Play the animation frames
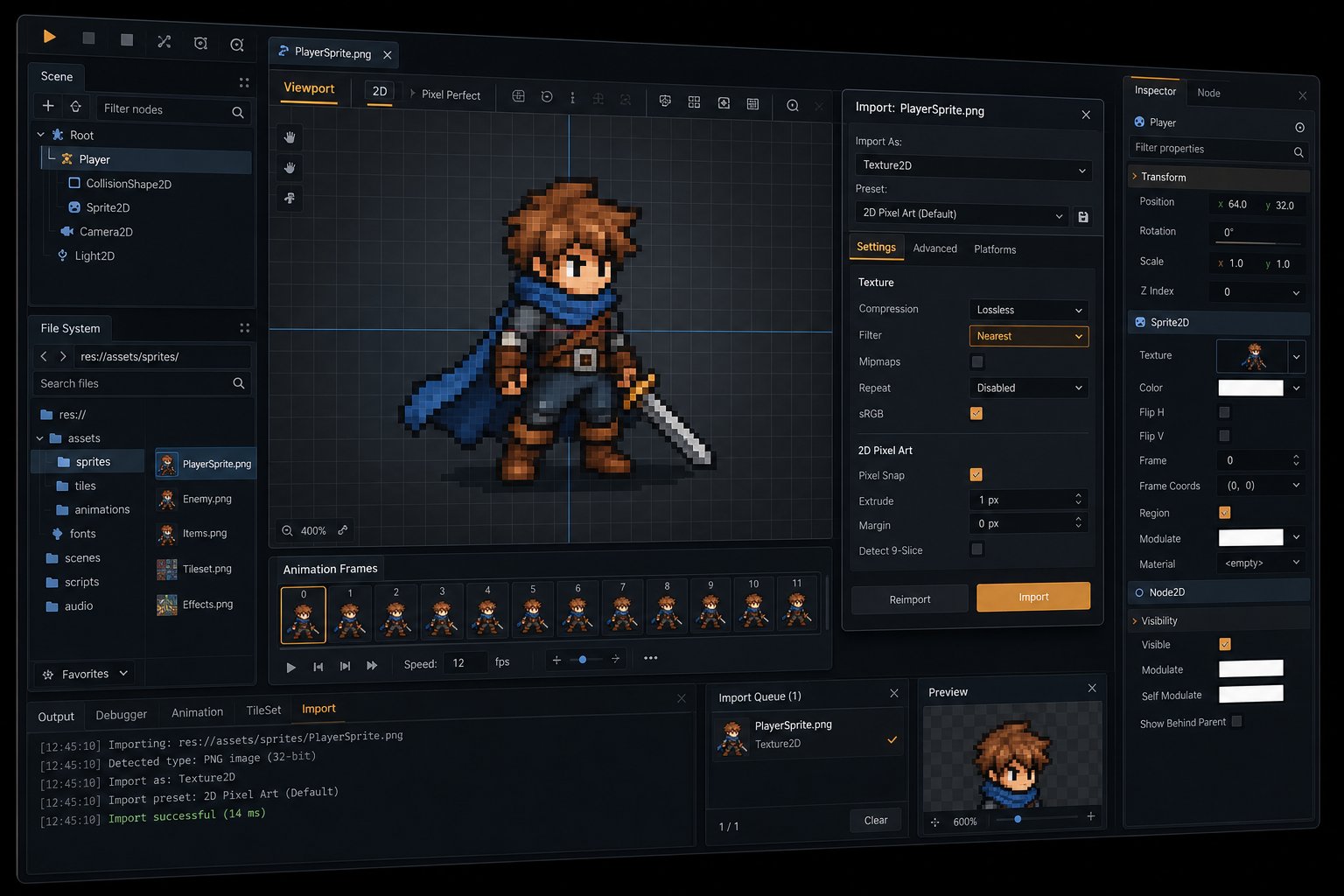The width and height of the screenshot is (1344, 896). (291, 667)
